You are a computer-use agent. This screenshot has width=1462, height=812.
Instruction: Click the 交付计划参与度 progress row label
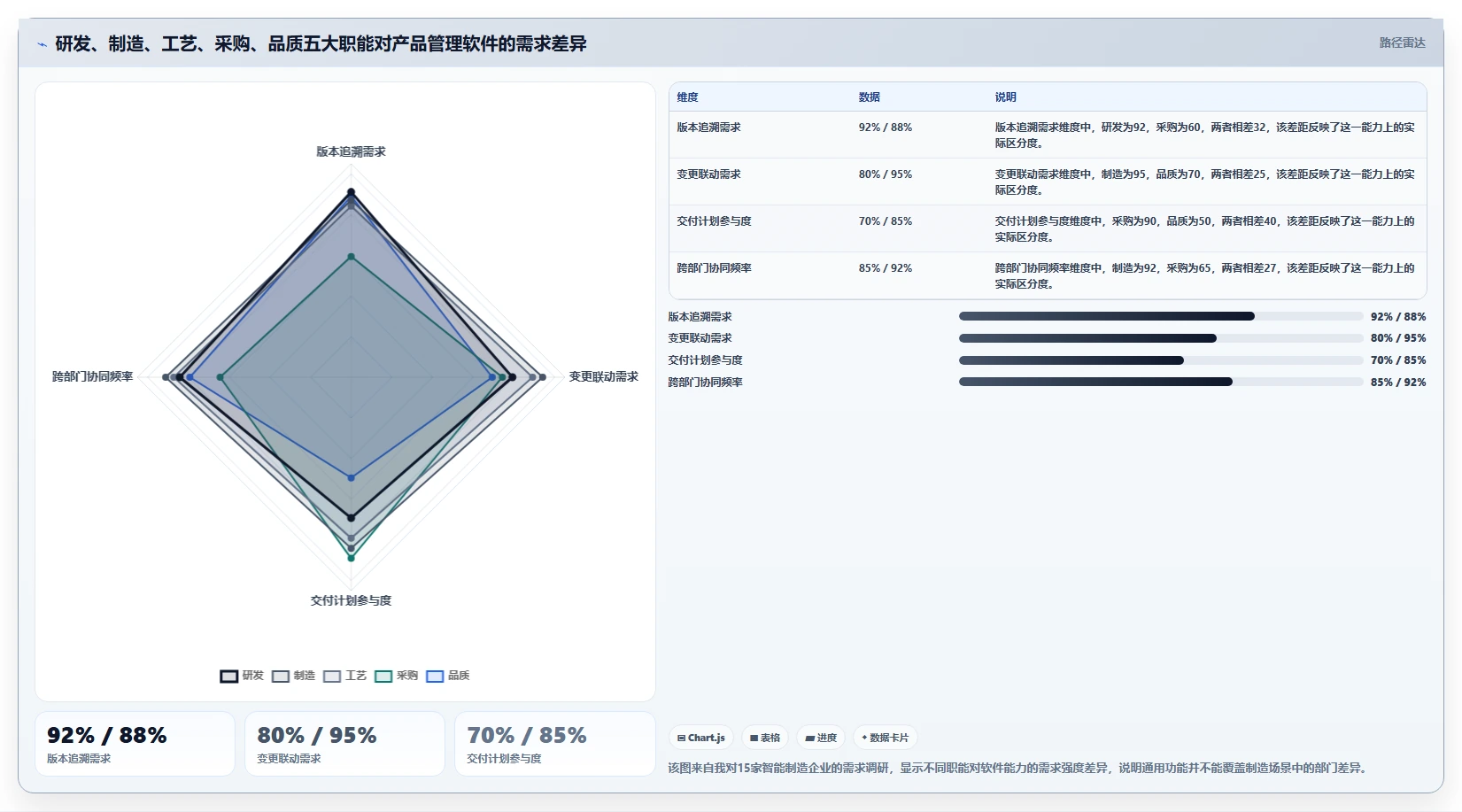(x=705, y=360)
